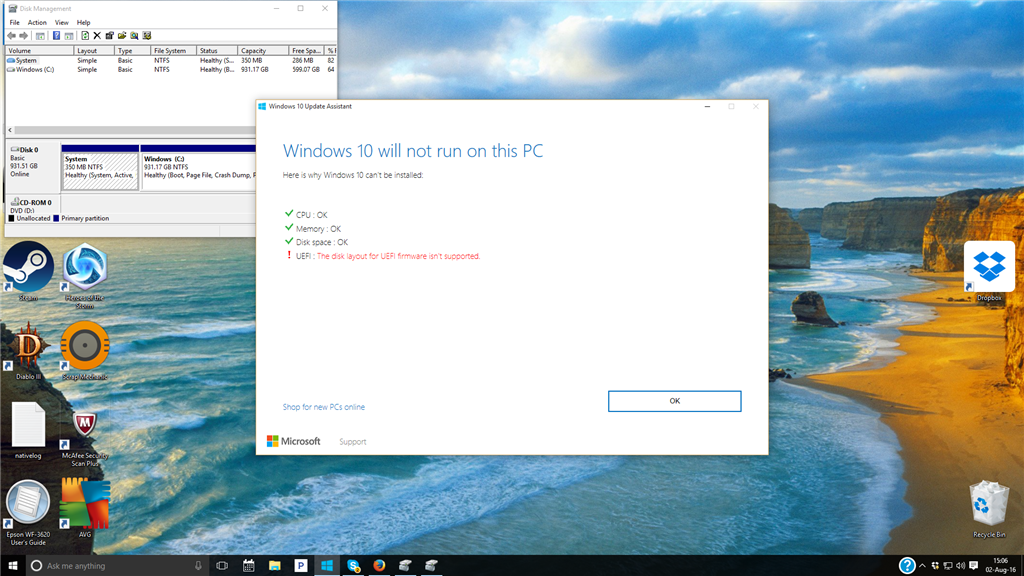Select the Recycle Bin icon

coord(989,509)
